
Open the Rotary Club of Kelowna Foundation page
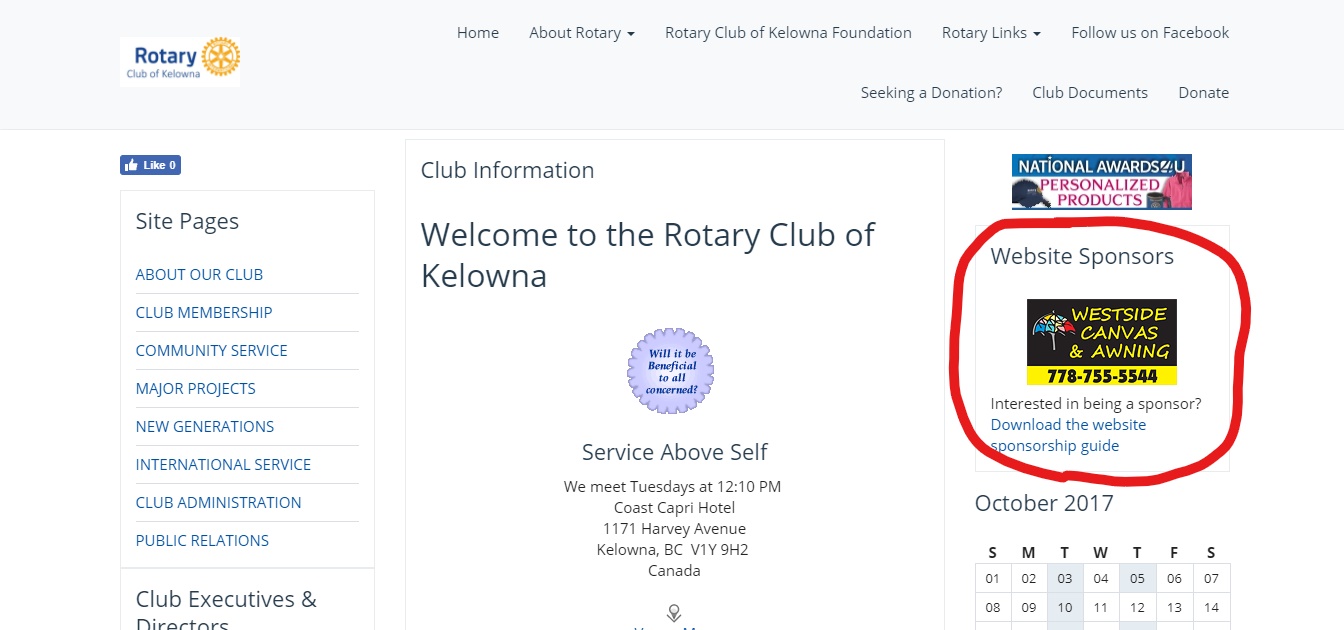[788, 32]
